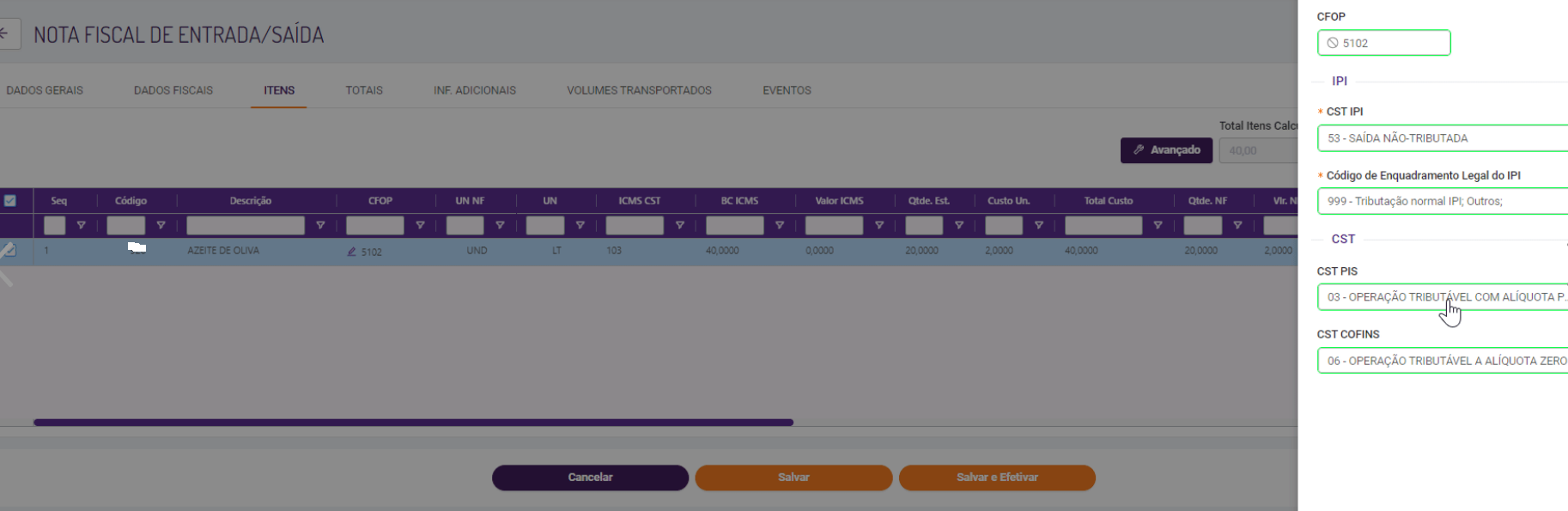Open the Código de Enquadramento Legal do IPI dropdown
The width and height of the screenshot is (1568, 511).
[1443, 201]
